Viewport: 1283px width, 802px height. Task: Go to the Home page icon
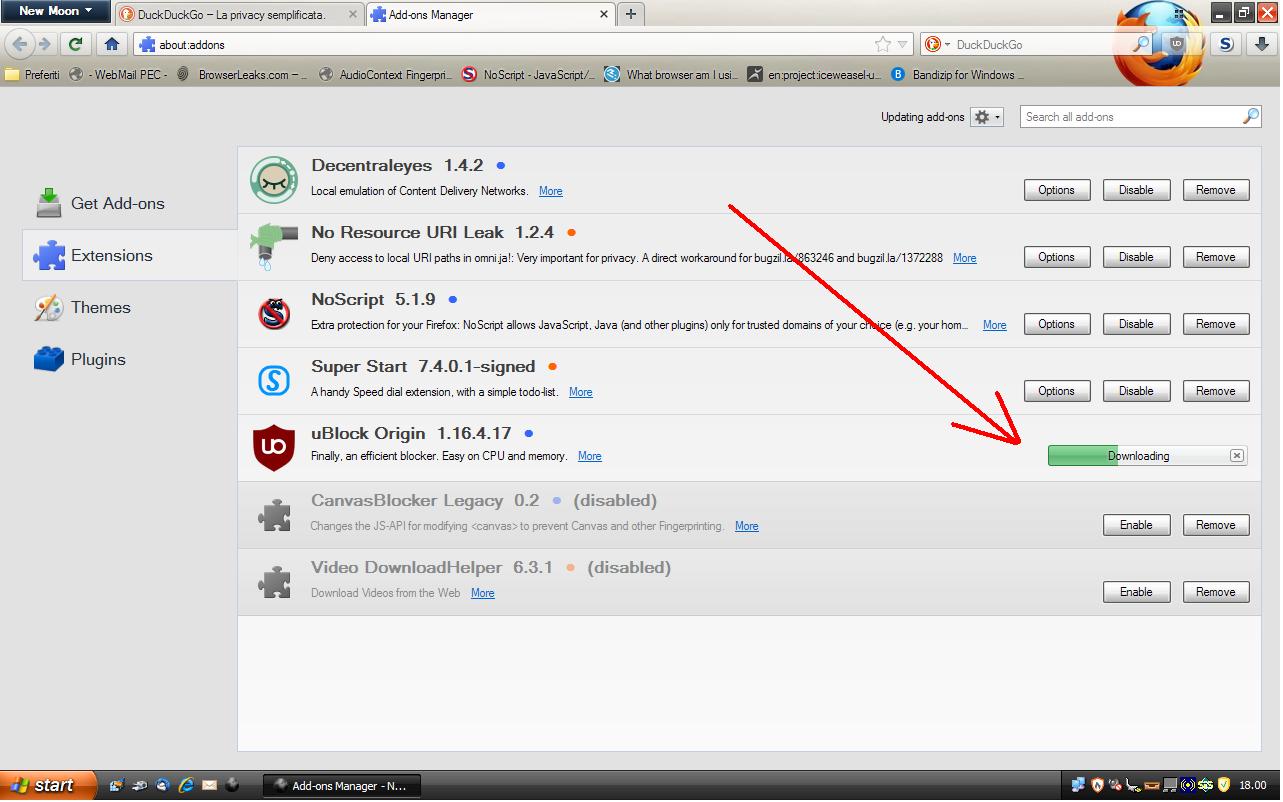pyautogui.click(x=112, y=44)
